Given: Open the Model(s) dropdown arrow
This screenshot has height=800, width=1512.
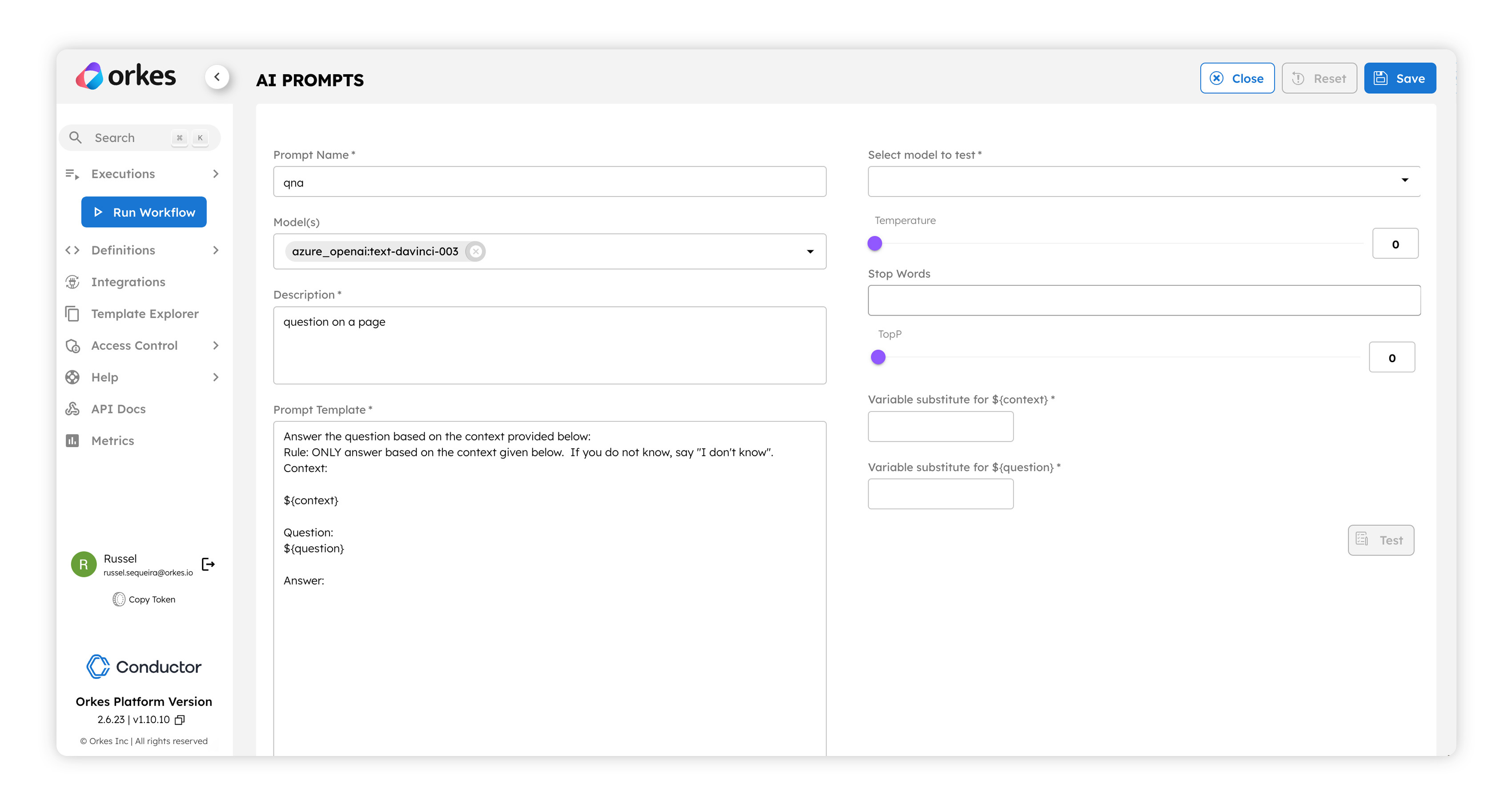Looking at the screenshot, I should 810,252.
